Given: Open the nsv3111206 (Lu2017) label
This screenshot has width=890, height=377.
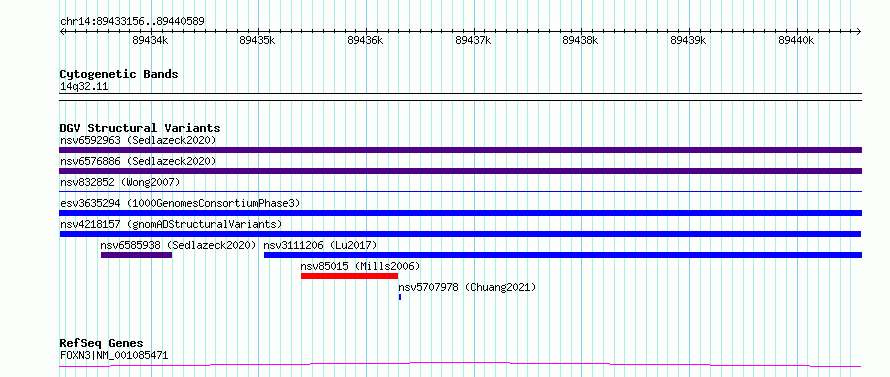Looking at the screenshot, I should point(320,245).
